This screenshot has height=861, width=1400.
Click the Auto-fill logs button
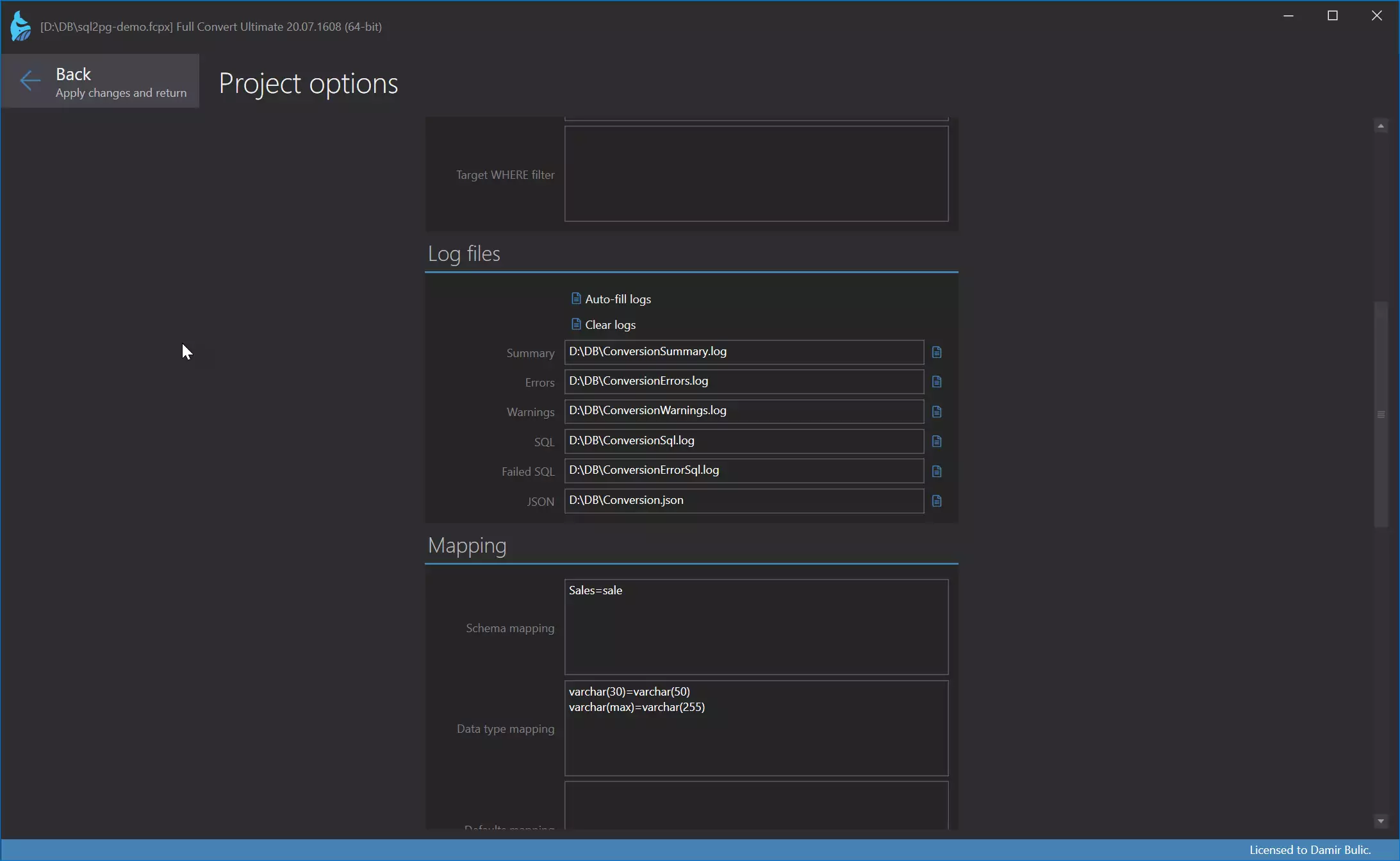point(610,298)
